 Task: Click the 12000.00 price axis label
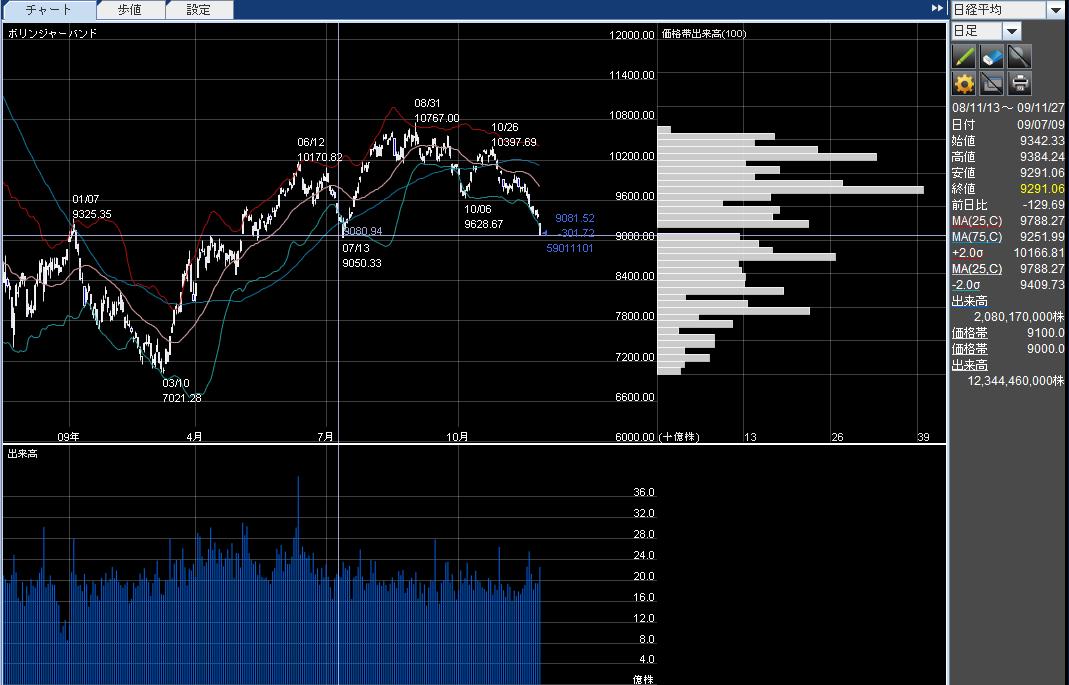click(632, 35)
